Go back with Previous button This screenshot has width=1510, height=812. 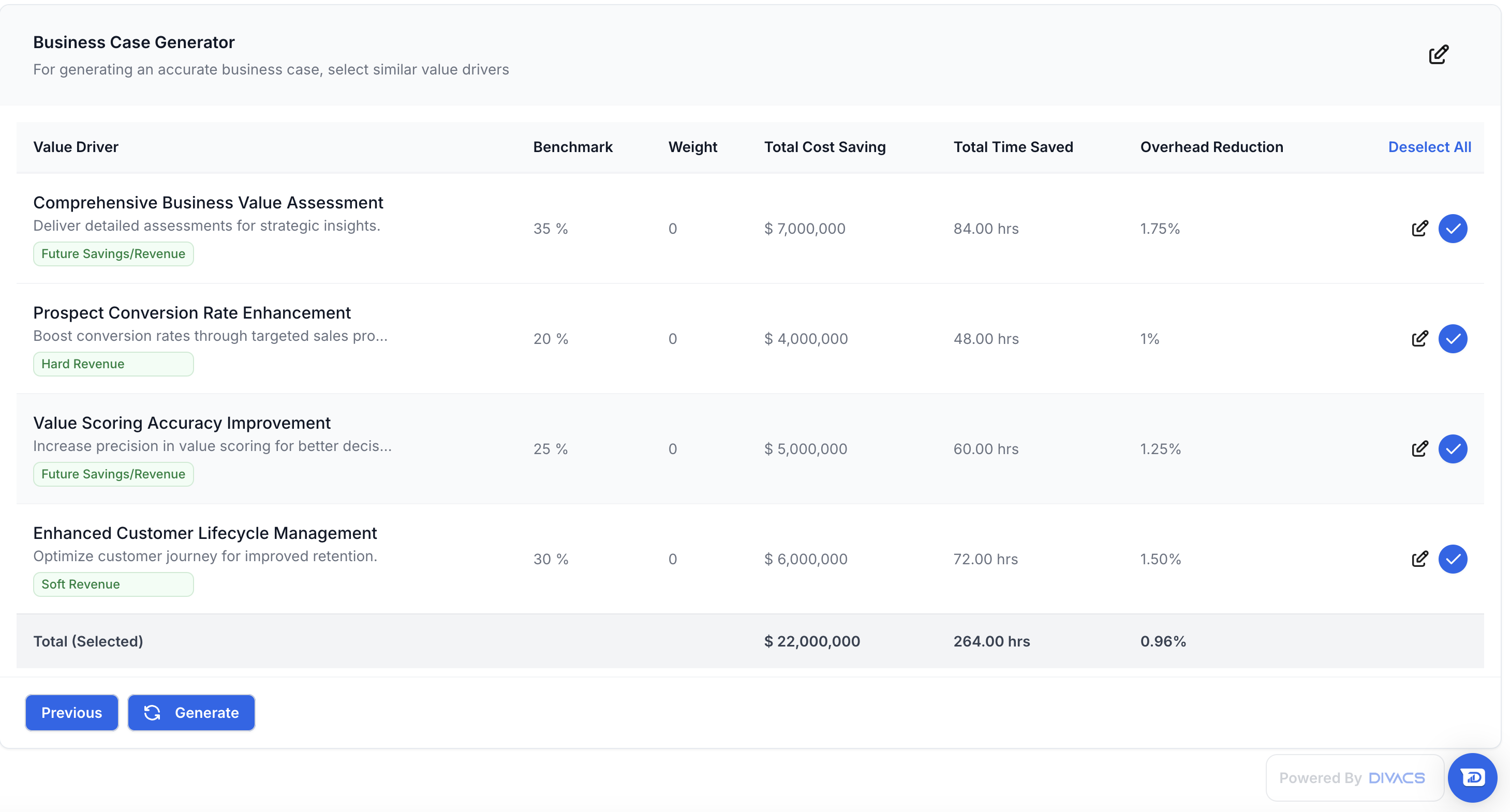pos(71,712)
